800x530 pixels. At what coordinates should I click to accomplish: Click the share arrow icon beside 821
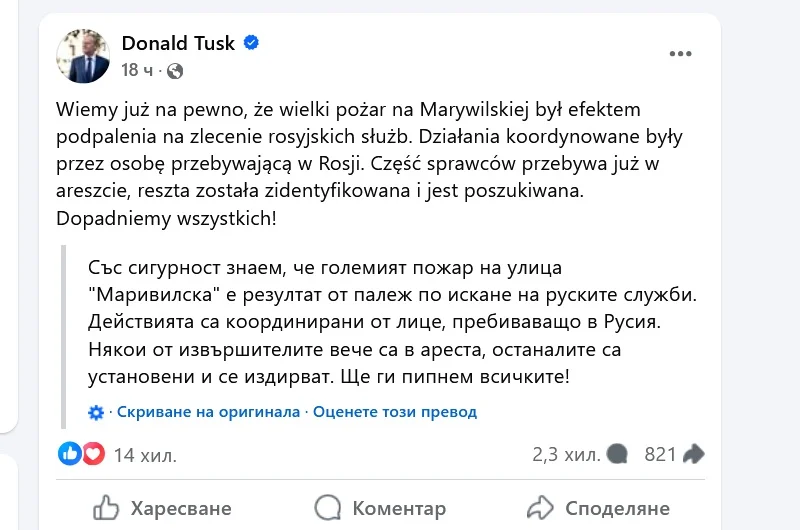click(693, 455)
